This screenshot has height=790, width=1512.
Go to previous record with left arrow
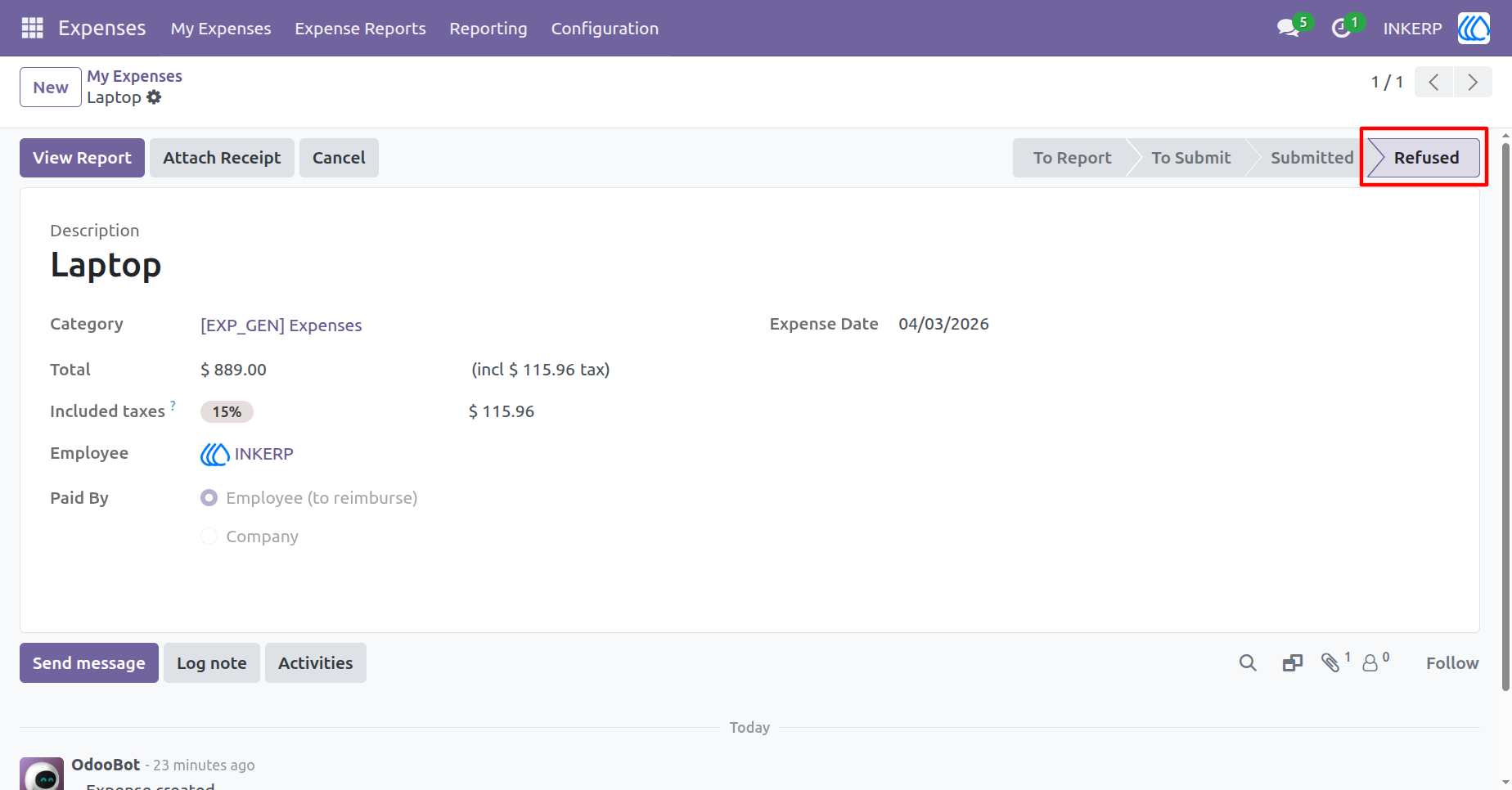pos(1433,82)
